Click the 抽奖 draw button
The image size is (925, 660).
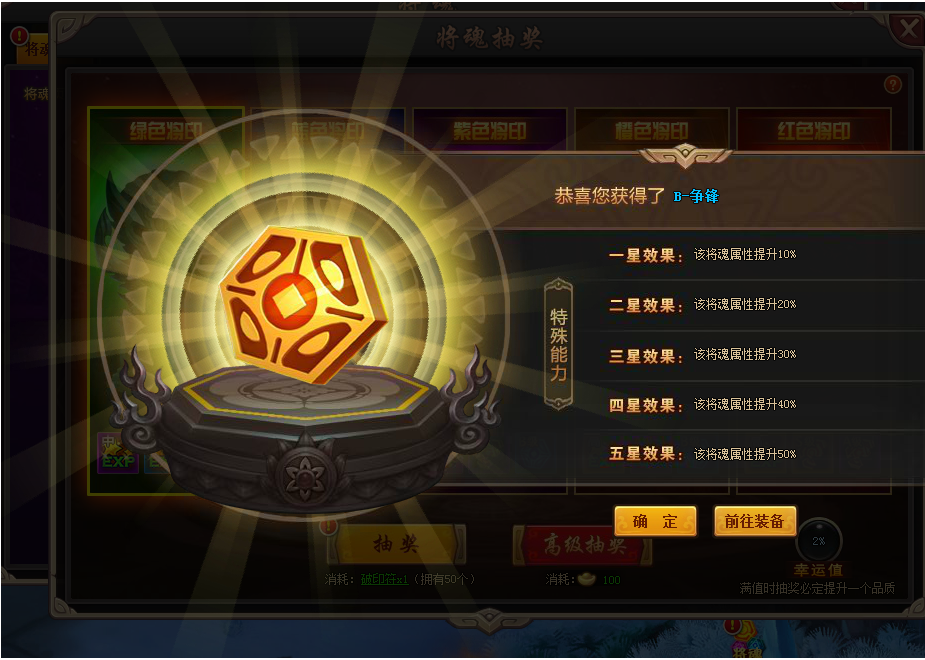point(396,544)
